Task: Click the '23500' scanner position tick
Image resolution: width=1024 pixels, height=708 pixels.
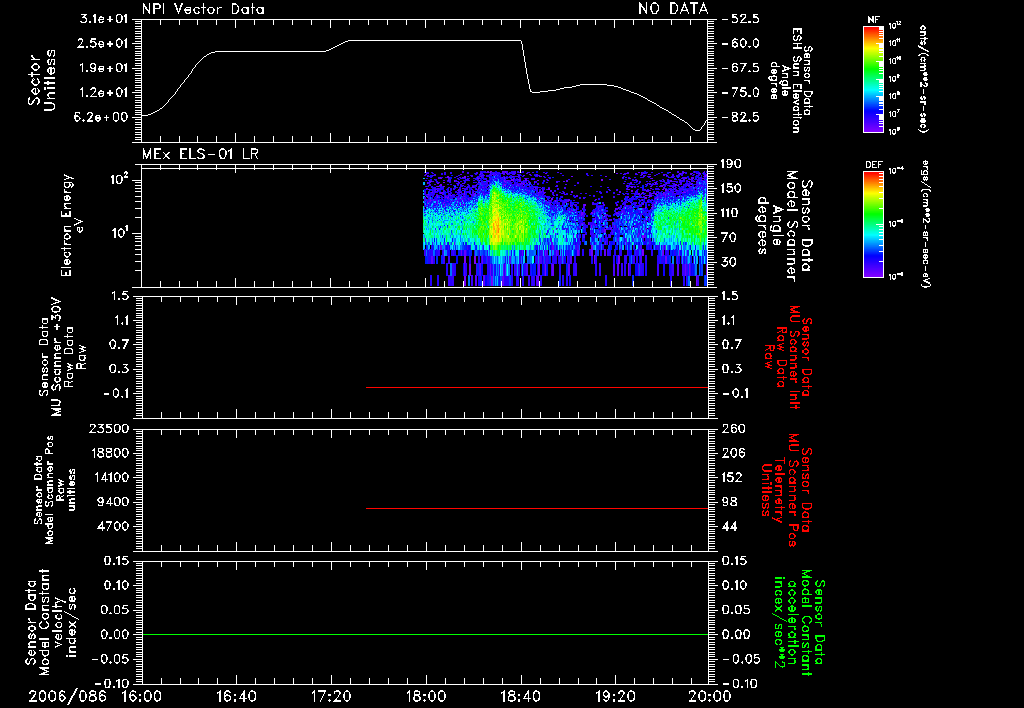Action: (109, 428)
